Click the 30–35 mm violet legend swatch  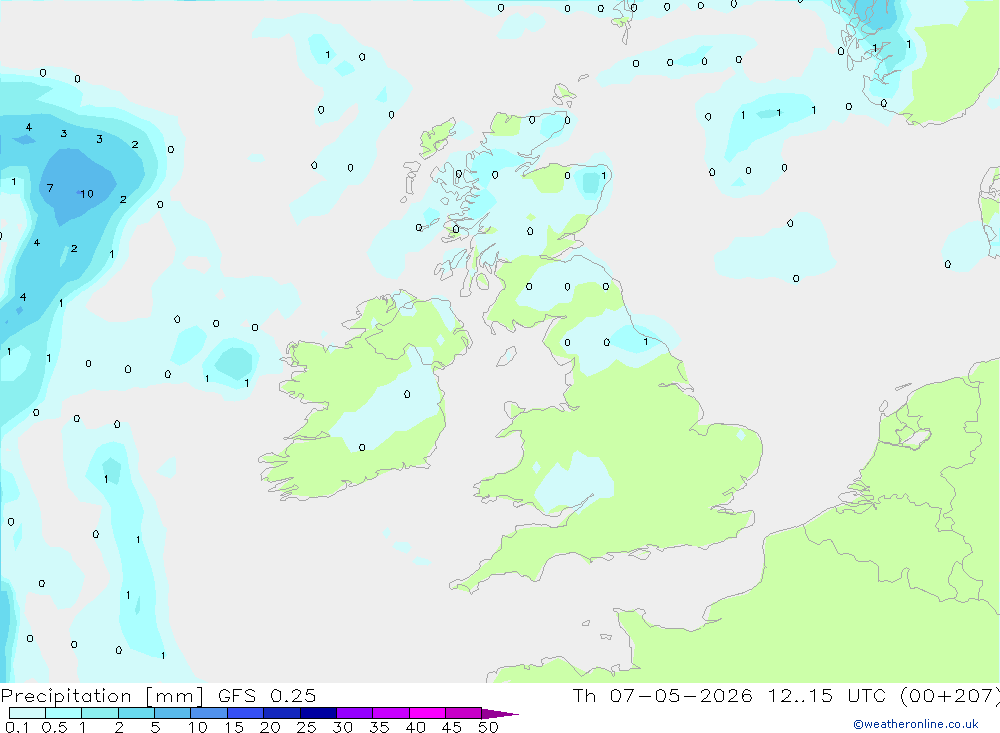355,713
